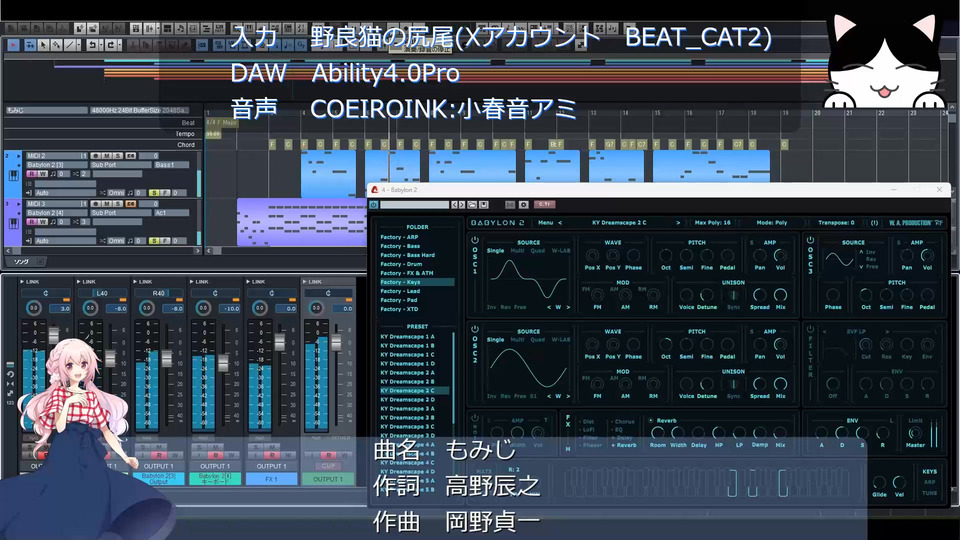Click next filter type arrow beside SVF LP
This screenshot has height=540, width=960.
point(887,331)
